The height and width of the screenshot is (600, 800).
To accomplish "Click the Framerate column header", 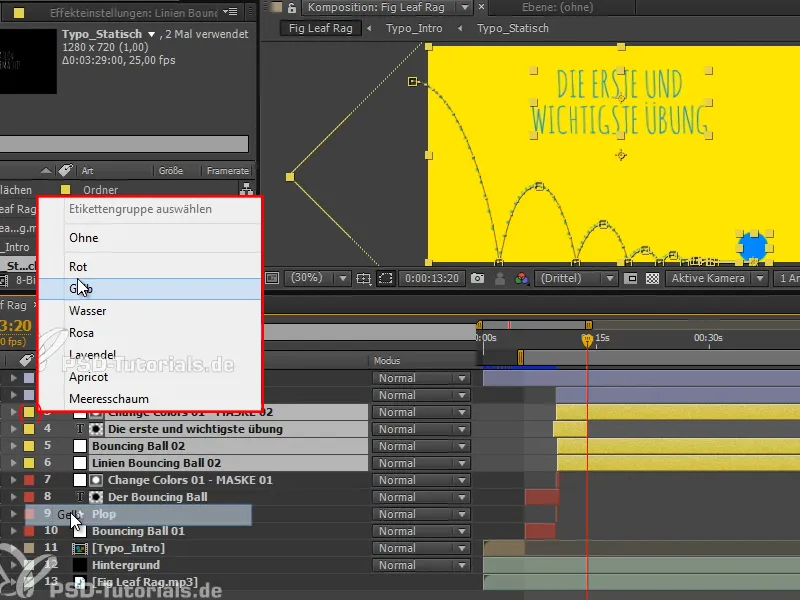I will [228, 170].
